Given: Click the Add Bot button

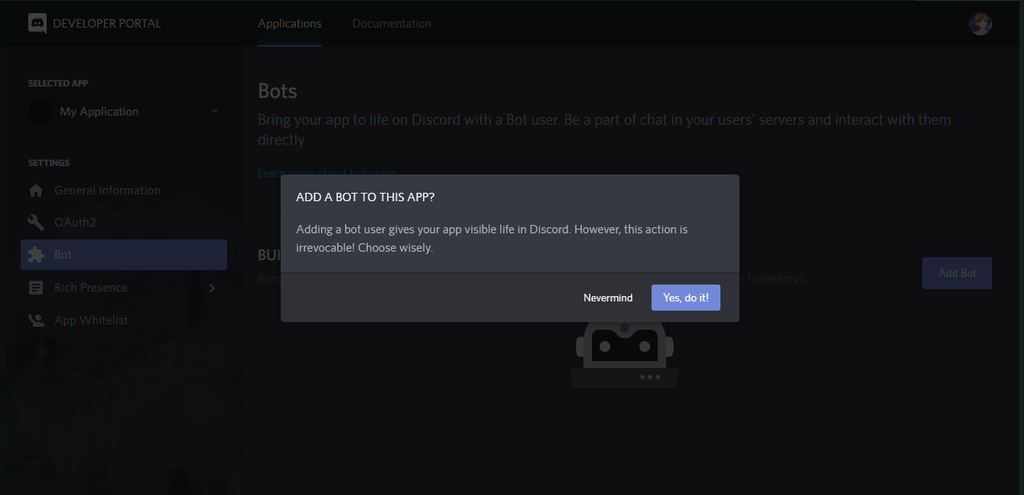Looking at the screenshot, I should [957, 273].
